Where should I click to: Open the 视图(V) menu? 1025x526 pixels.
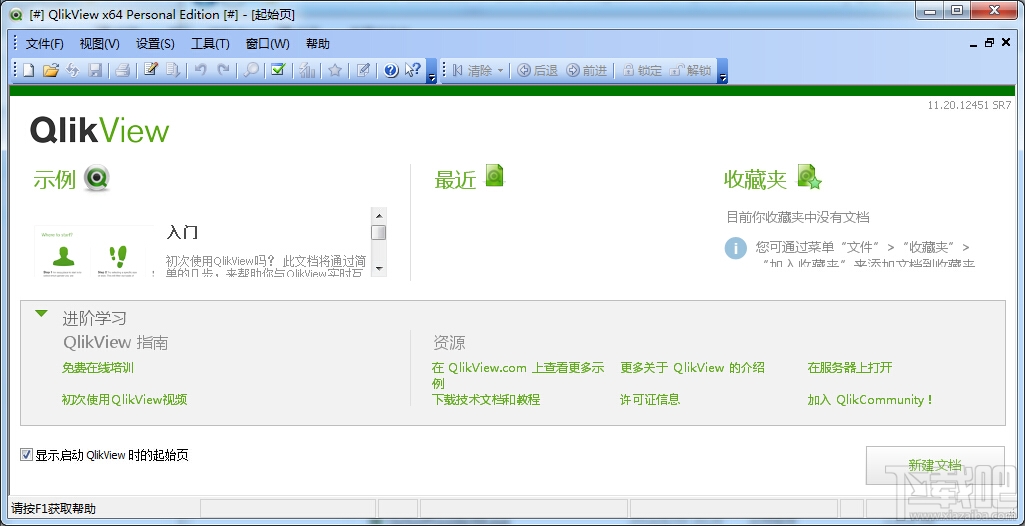(x=99, y=44)
